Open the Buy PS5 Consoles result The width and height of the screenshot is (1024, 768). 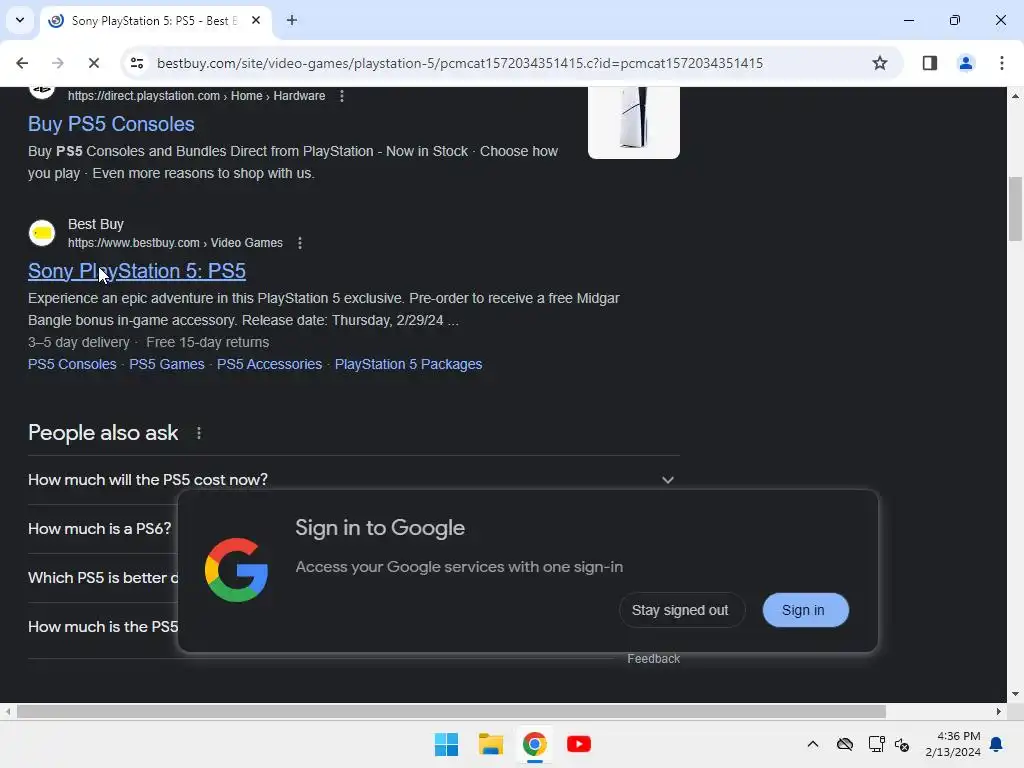point(111,124)
